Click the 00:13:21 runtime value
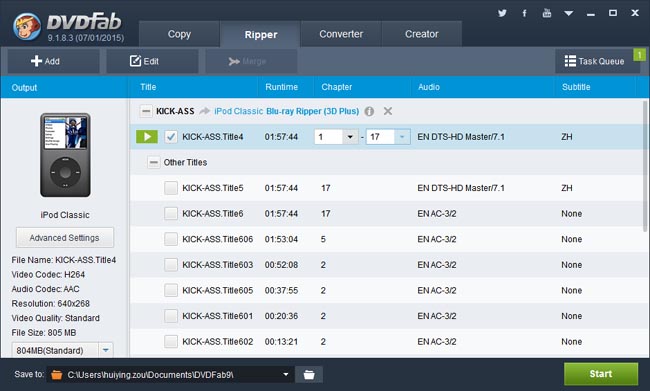 click(281, 342)
